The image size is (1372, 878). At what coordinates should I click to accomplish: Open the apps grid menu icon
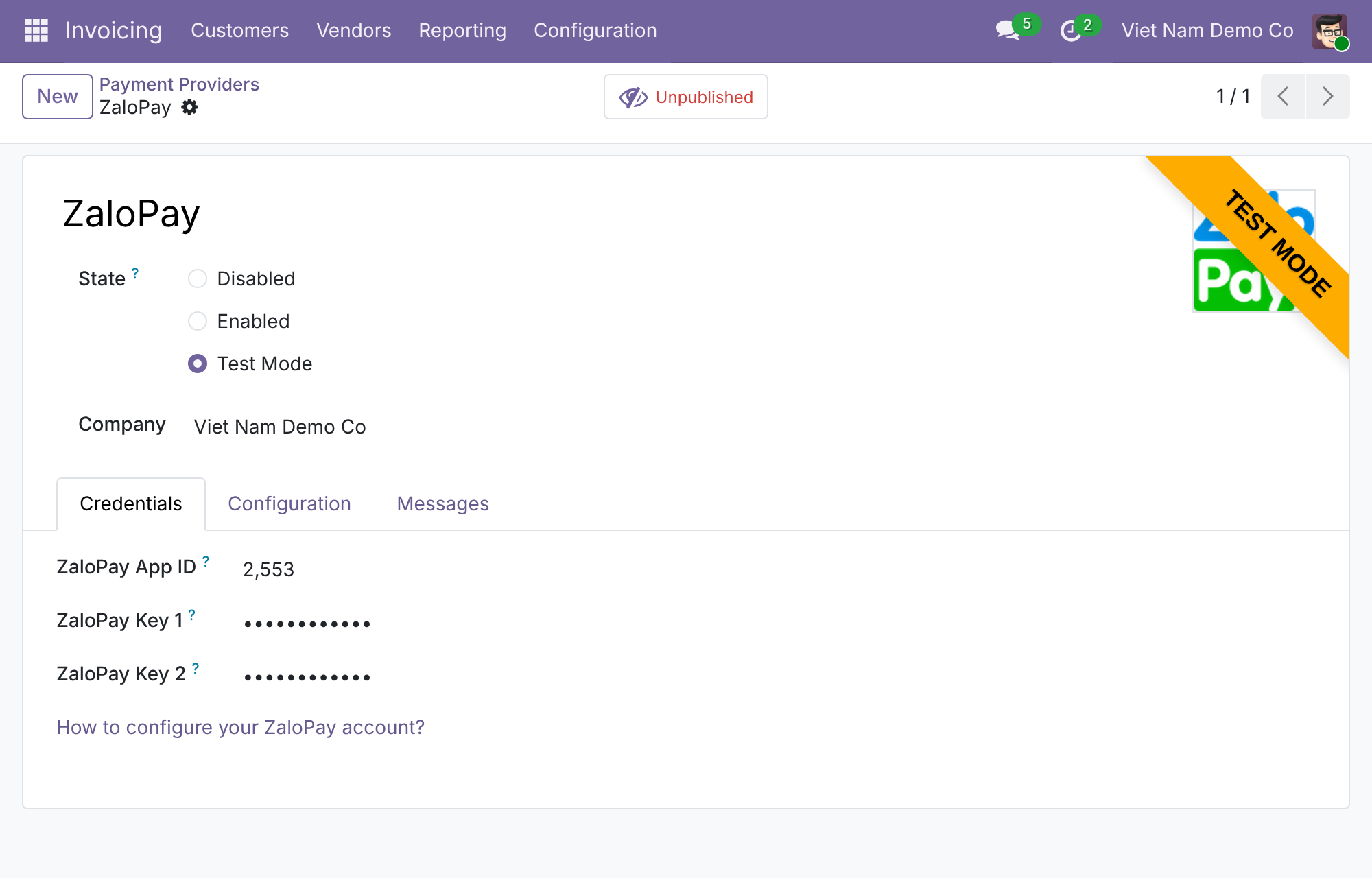[36, 30]
